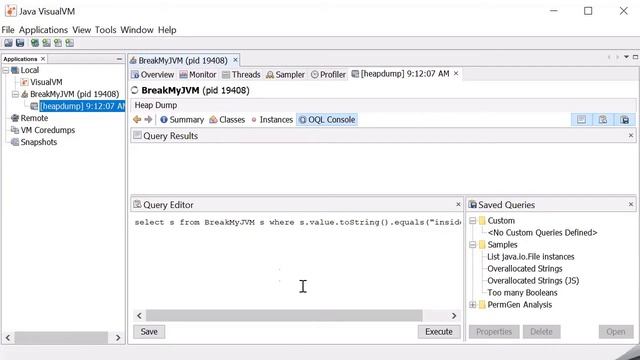Open the View menu
Viewport: 640px width, 360px height.
point(82,30)
